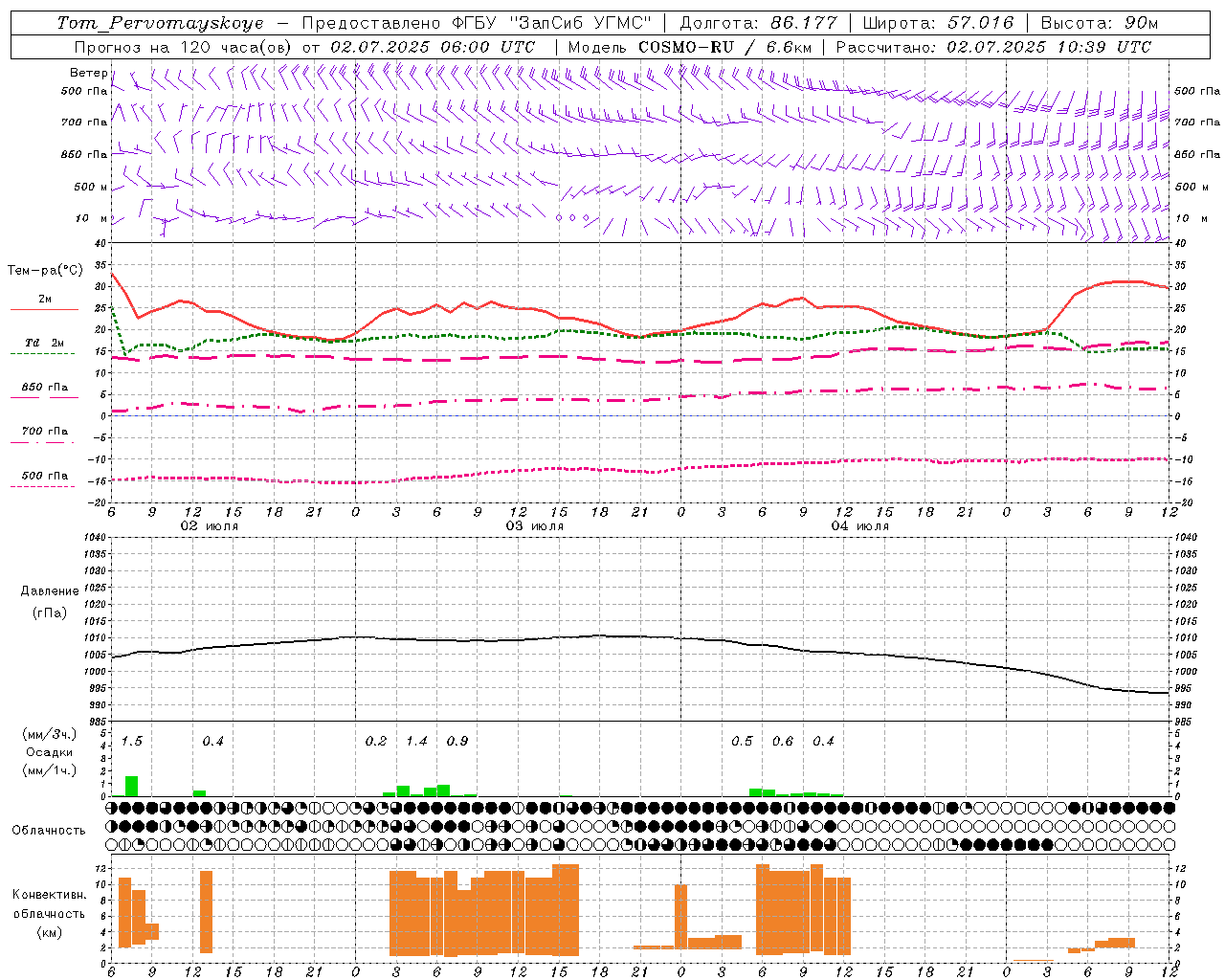Click the 0.2 precipitation total value
This screenshot has height=980, width=1225.
tap(376, 741)
